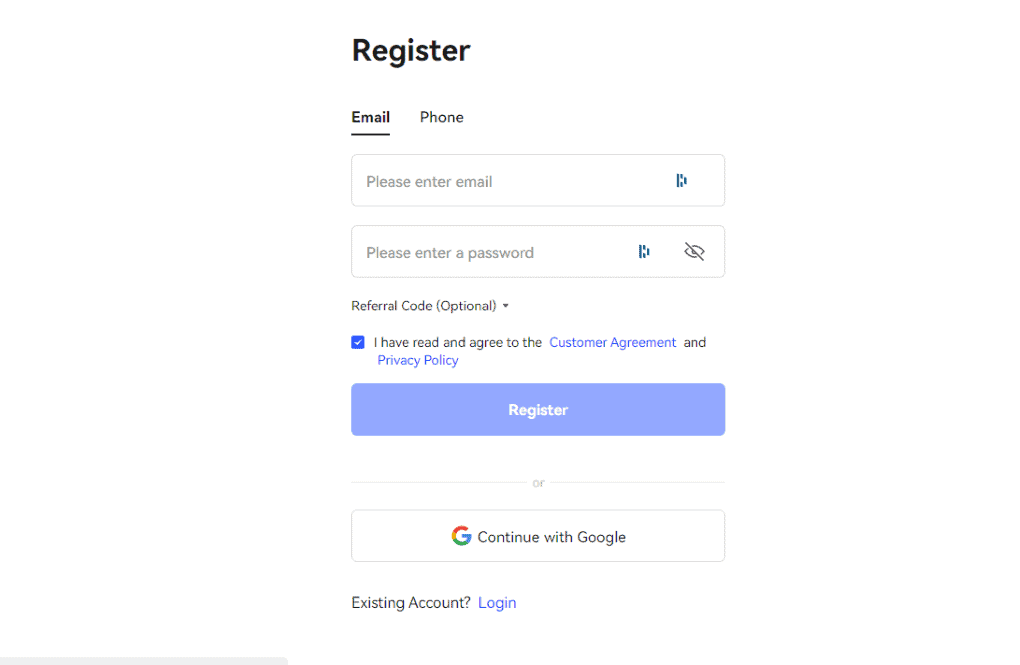Go to Login for existing account

pyautogui.click(x=497, y=603)
